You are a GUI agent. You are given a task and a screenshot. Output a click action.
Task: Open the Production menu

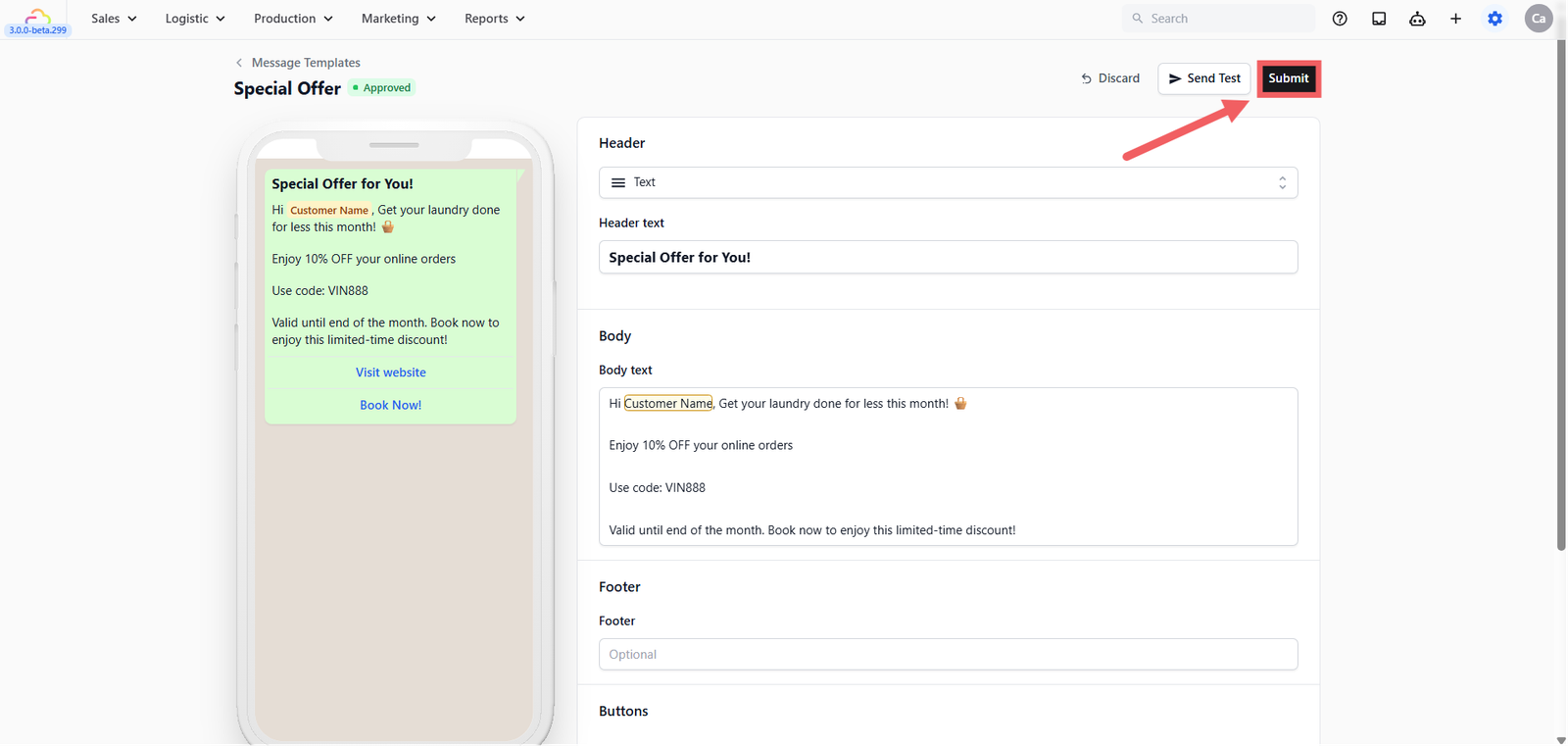pyautogui.click(x=293, y=19)
